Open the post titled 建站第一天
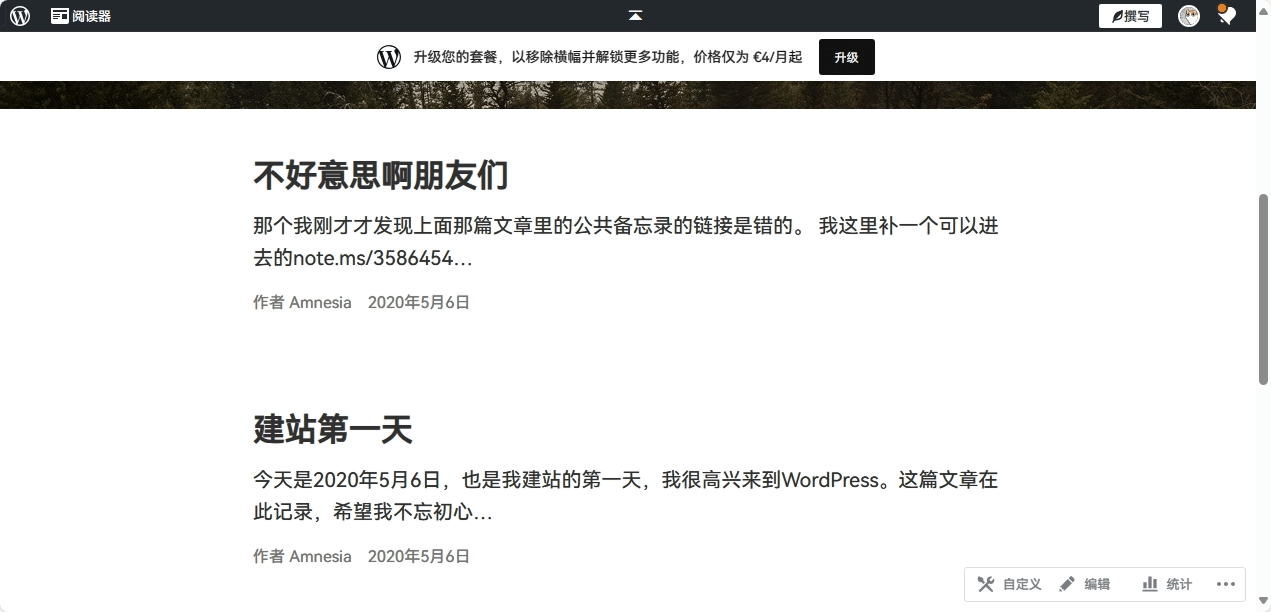 (332, 430)
